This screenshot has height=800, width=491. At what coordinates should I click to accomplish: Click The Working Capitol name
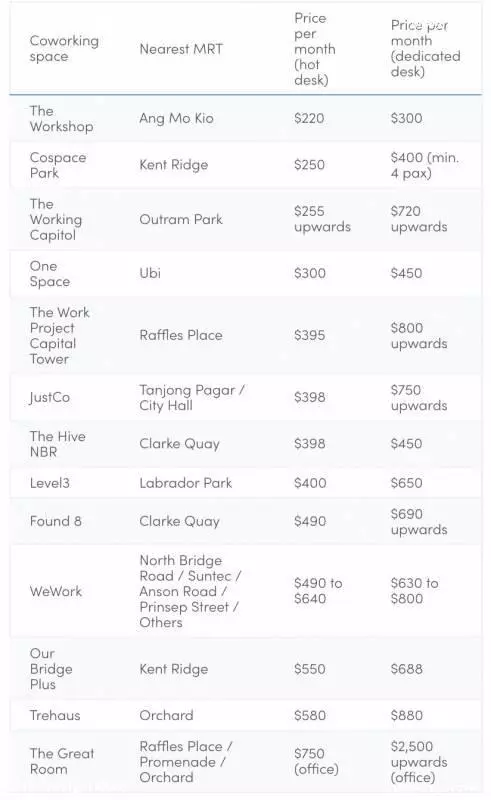56,219
